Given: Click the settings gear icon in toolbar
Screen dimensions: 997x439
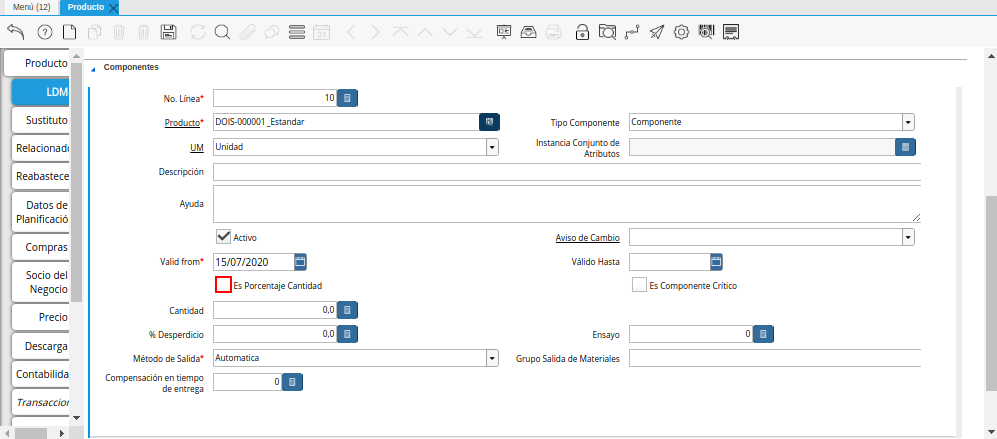Looking at the screenshot, I should click(x=681, y=32).
